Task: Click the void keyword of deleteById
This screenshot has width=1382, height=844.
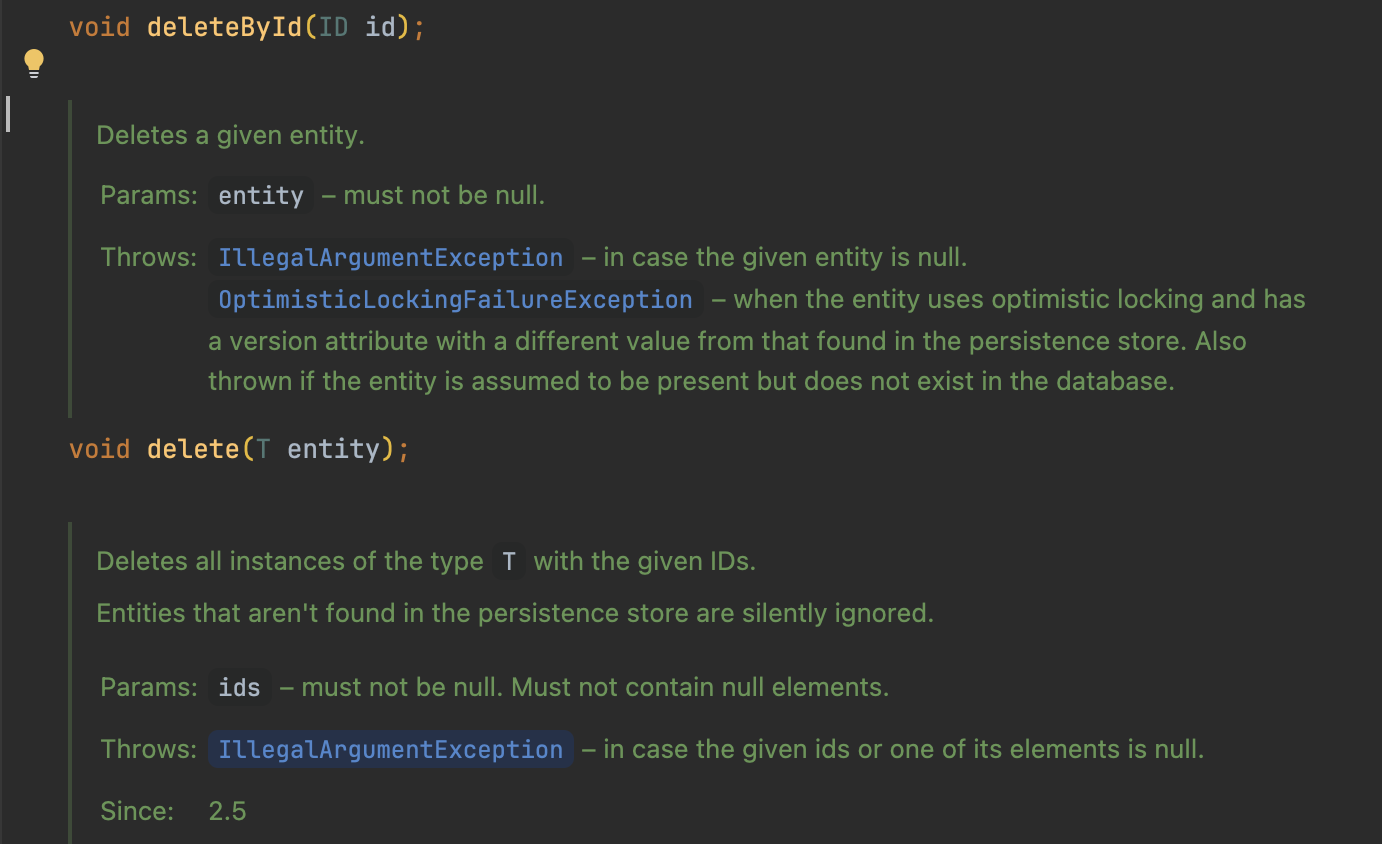Action: click(99, 26)
